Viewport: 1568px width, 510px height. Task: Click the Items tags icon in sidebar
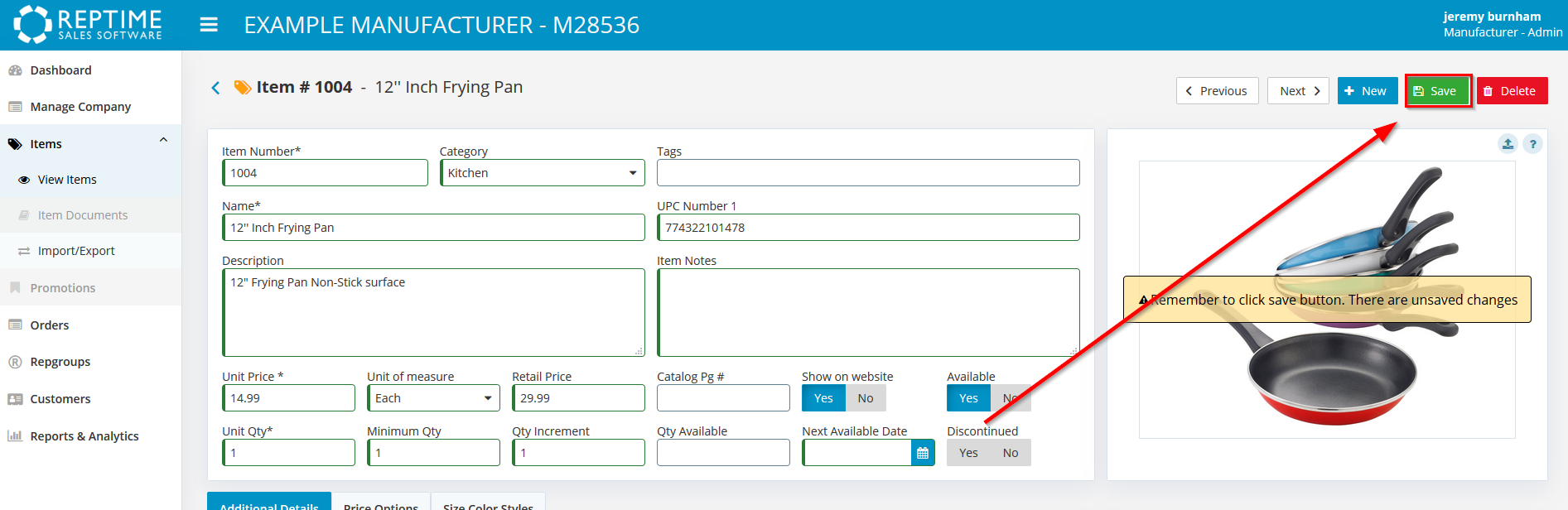[x=15, y=144]
